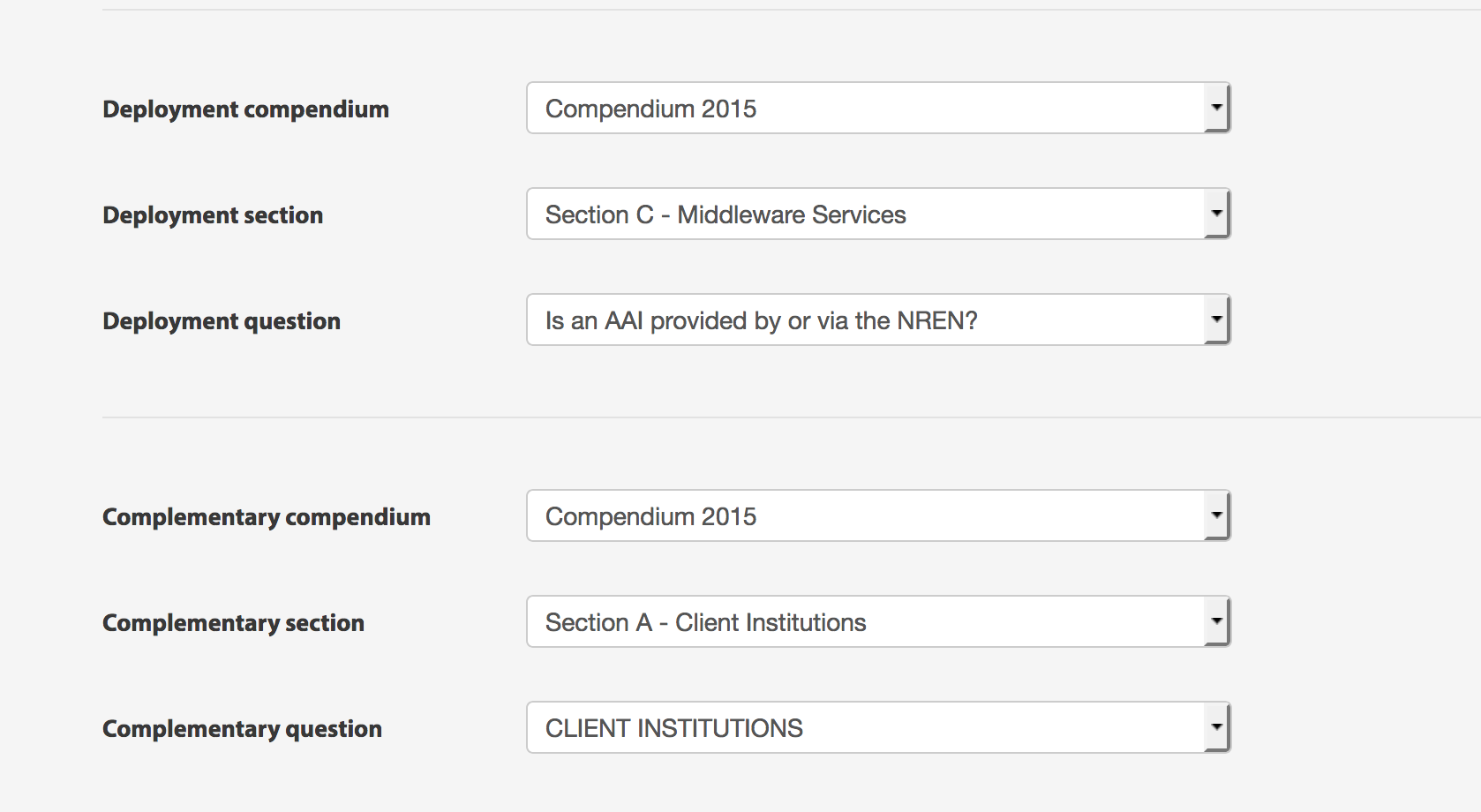Click the "Deployment compendium" field label

[x=245, y=109]
